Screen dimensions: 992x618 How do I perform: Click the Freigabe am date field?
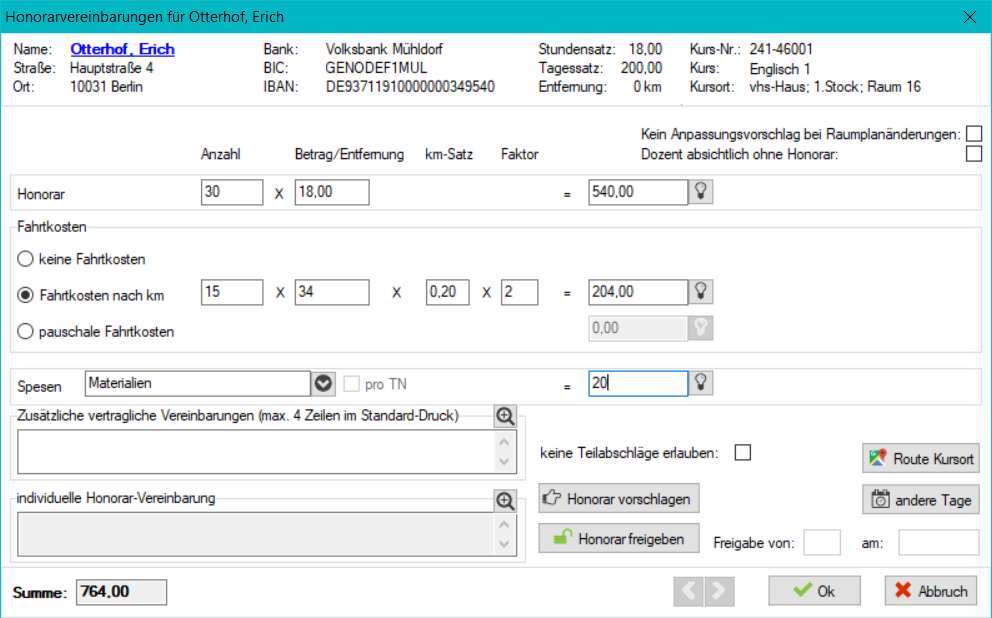click(x=939, y=543)
